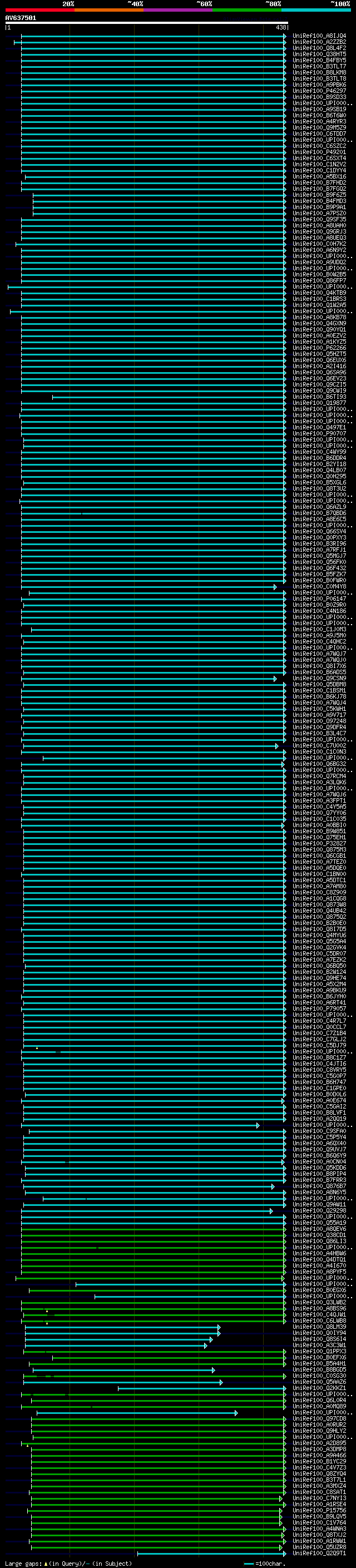356x1568 pixels.
Task: Select label UniRef100_P46297
Action: [319, 91]
